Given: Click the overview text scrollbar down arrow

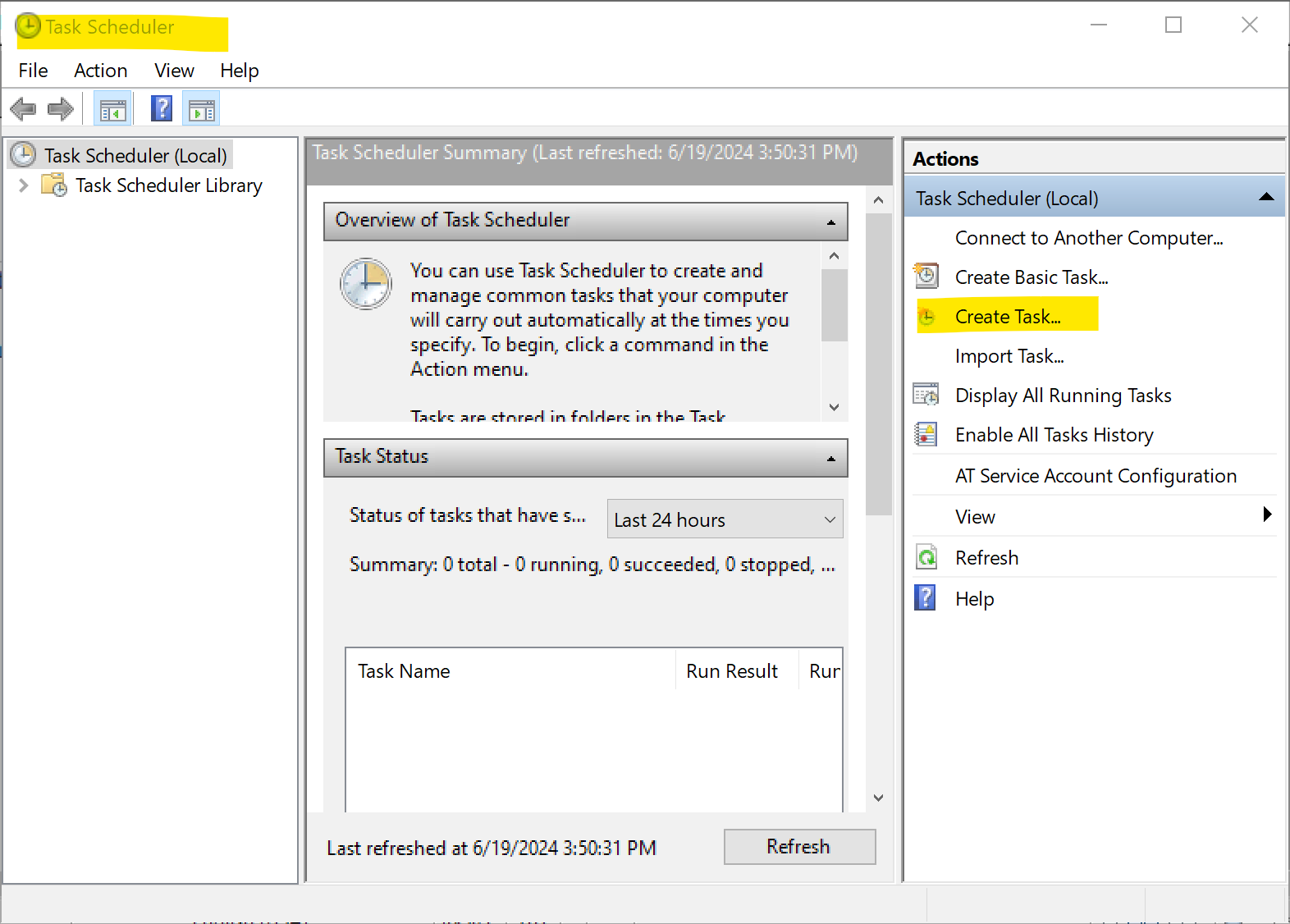Looking at the screenshot, I should 835,407.
